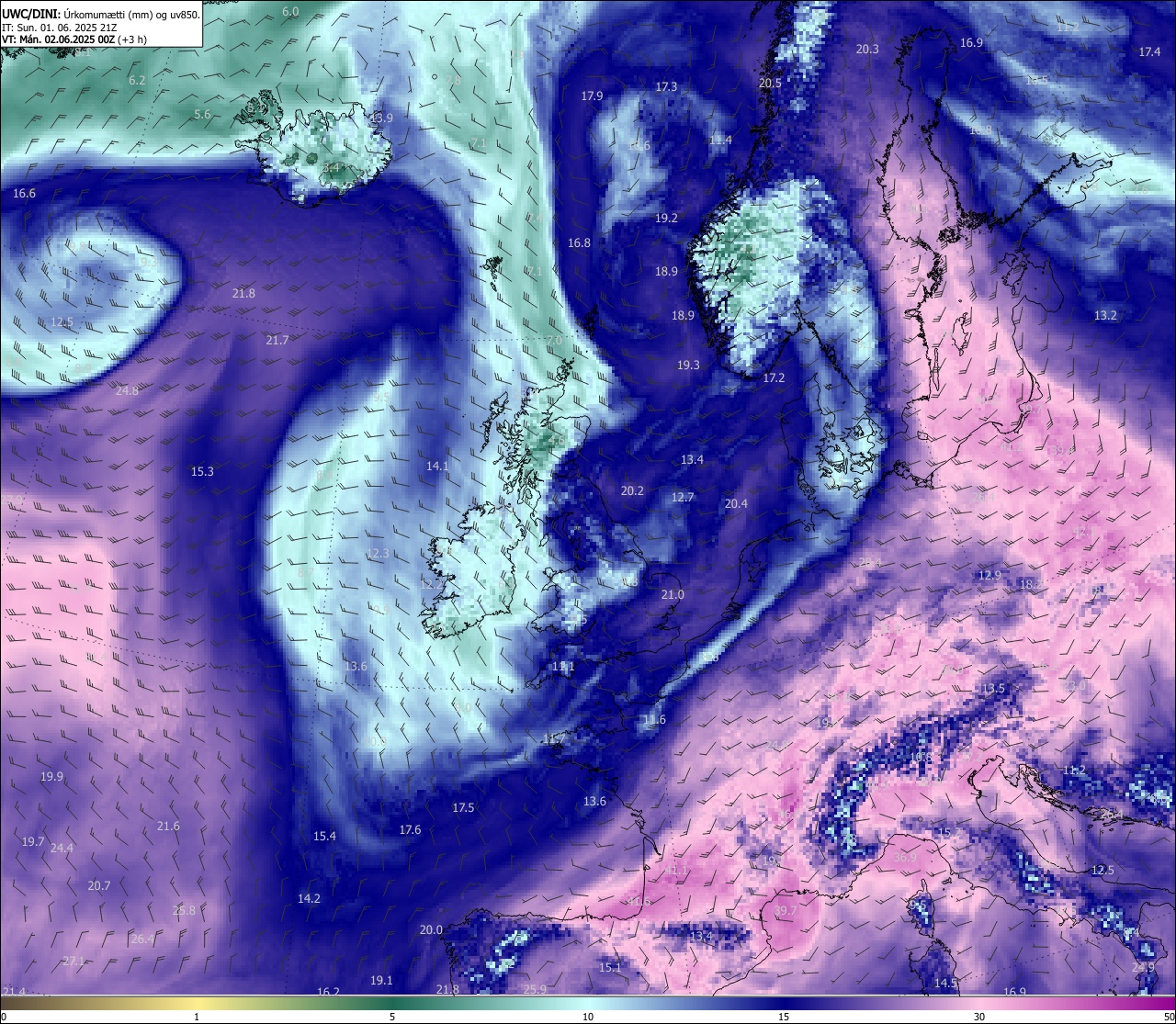Click the 'IT: Sun. 01. 06. 2025 21Z' line
The height and width of the screenshot is (1024, 1176).
pos(59,28)
